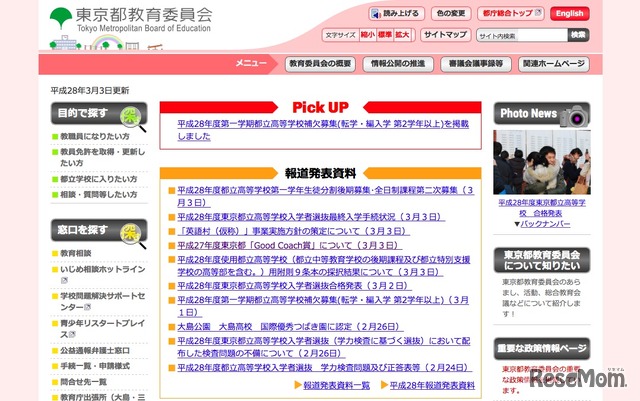The height and width of the screenshot is (401, 640).
Task: Open 入学者選抜最終入学手続状況 press release
Action: pos(311,217)
